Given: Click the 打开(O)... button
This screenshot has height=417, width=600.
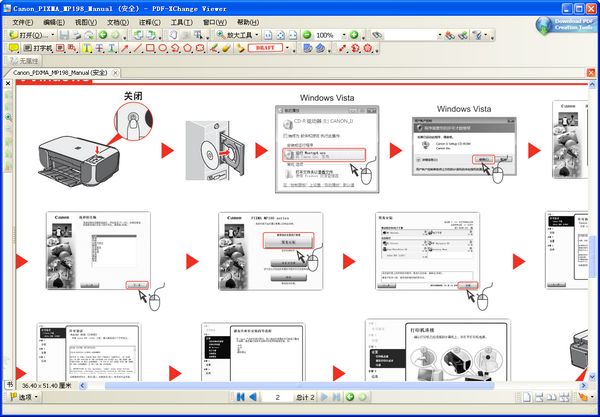Looking at the screenshot, I should point(29,35).
